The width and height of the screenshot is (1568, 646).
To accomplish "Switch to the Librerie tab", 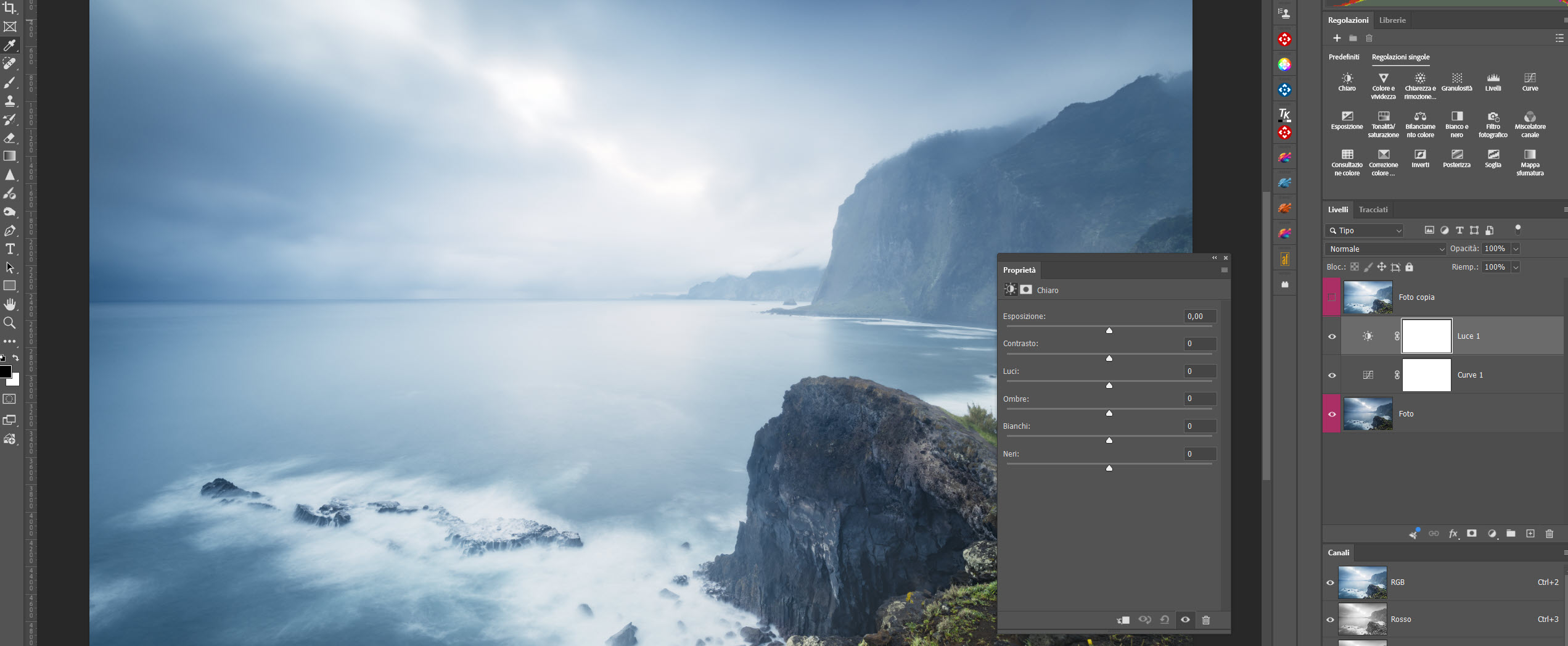I will [x=1392, y=20].
